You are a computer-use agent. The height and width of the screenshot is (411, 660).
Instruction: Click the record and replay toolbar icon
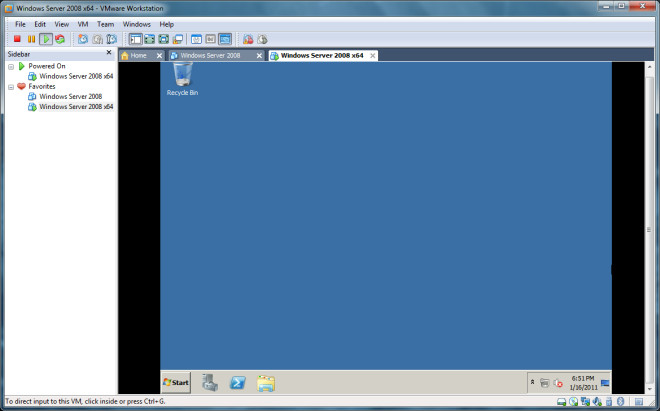(x=248, y=39)
